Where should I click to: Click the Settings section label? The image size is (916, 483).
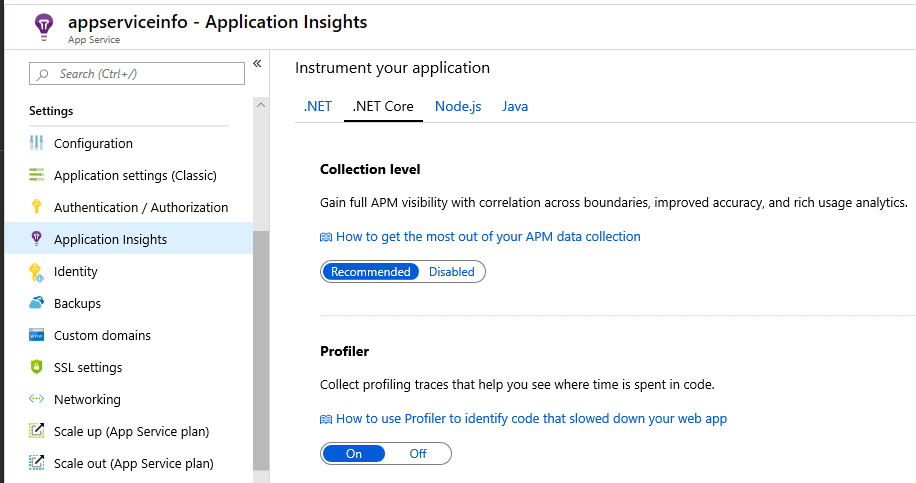pyautogui.click(x=51, y=111)
